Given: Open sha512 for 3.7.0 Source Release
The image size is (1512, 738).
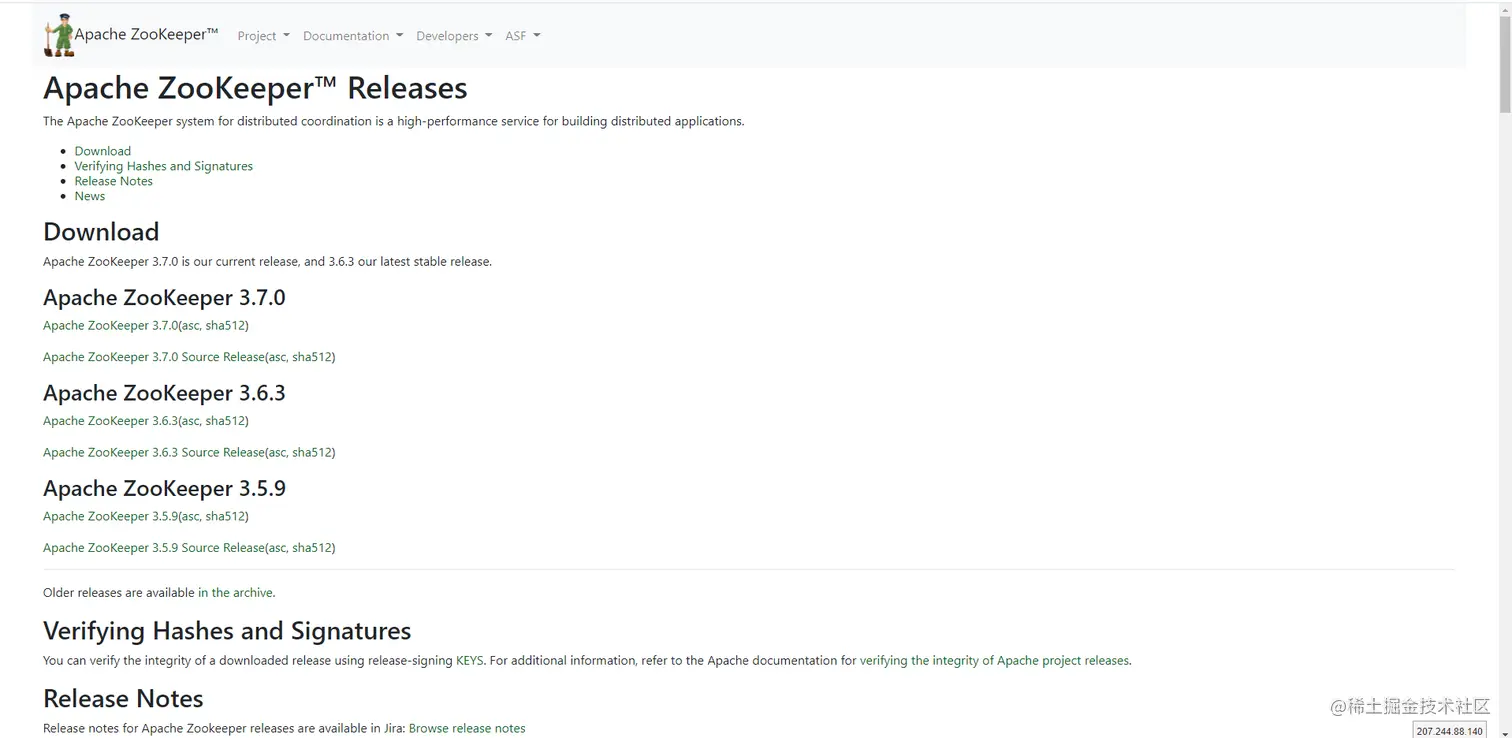Looking at the screenshot, I should pyautogui.click(x=312, y=357).
